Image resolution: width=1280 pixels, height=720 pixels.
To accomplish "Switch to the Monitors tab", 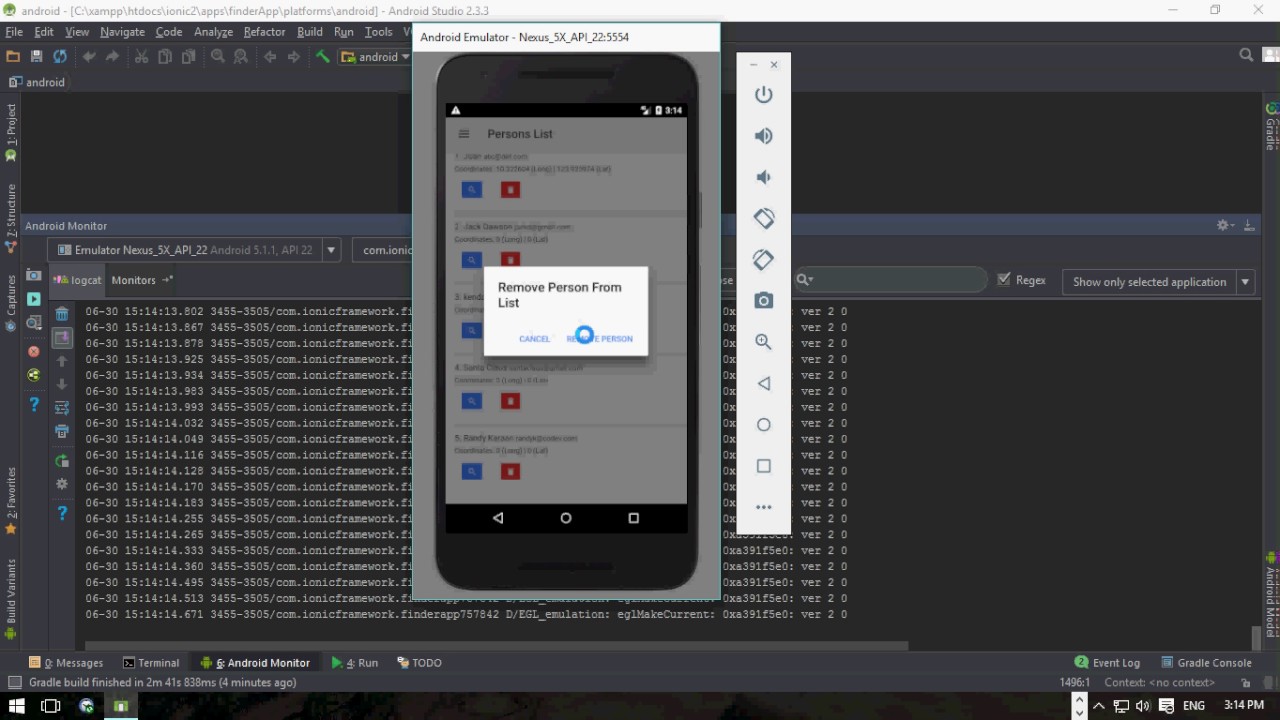I will click(x=141, y=280).
